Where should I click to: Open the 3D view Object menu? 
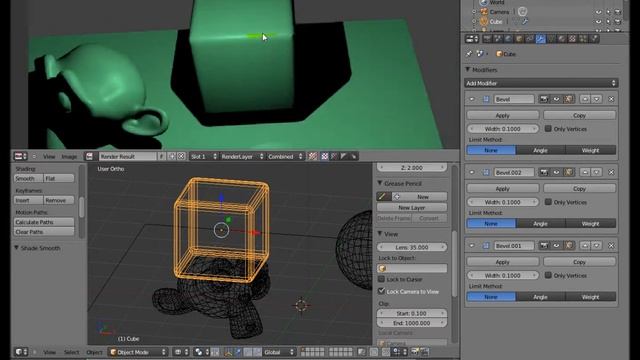tap(94, 352)
